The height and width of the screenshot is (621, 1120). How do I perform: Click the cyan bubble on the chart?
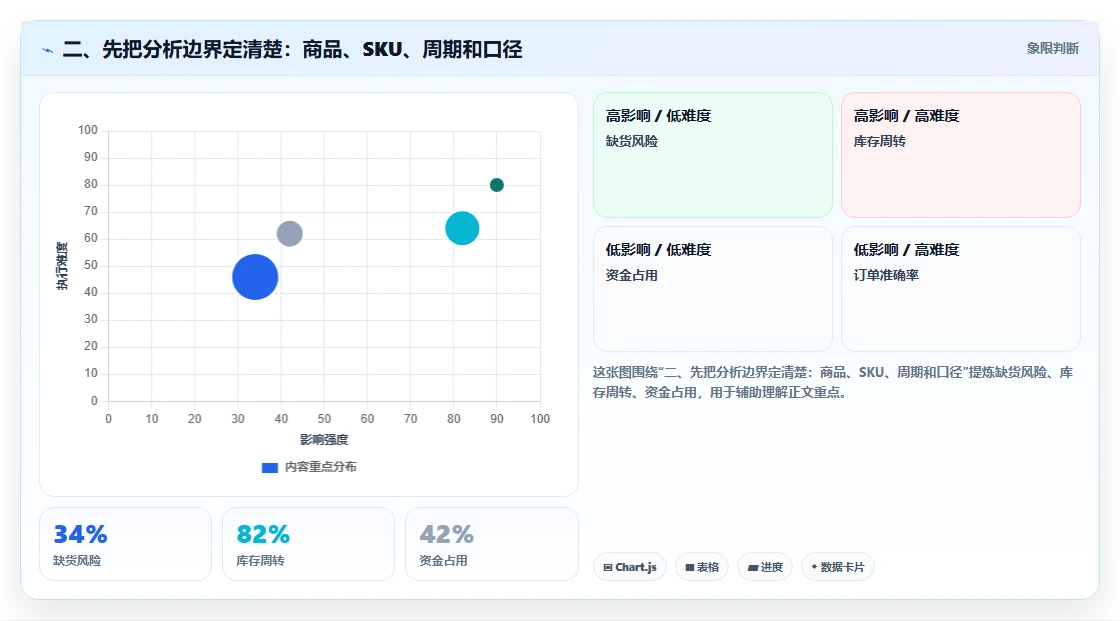tap(462, 229)
